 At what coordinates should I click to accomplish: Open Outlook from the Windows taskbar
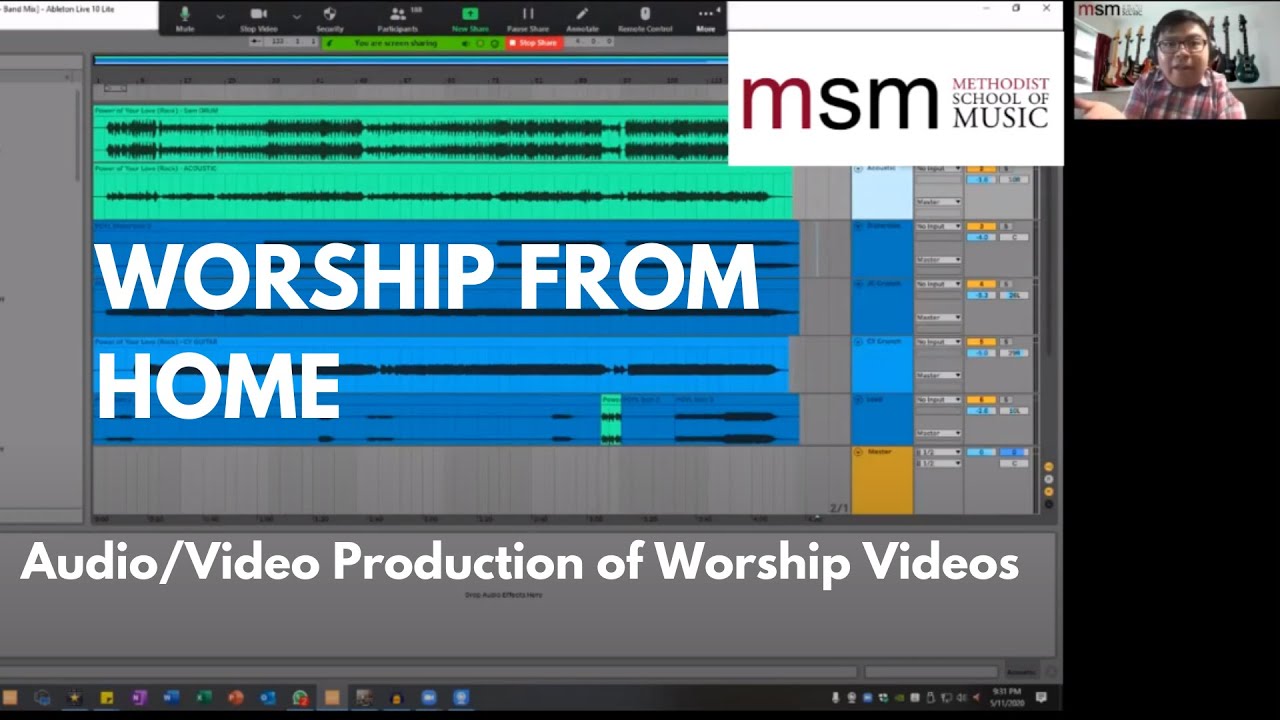tap(268, 698)
